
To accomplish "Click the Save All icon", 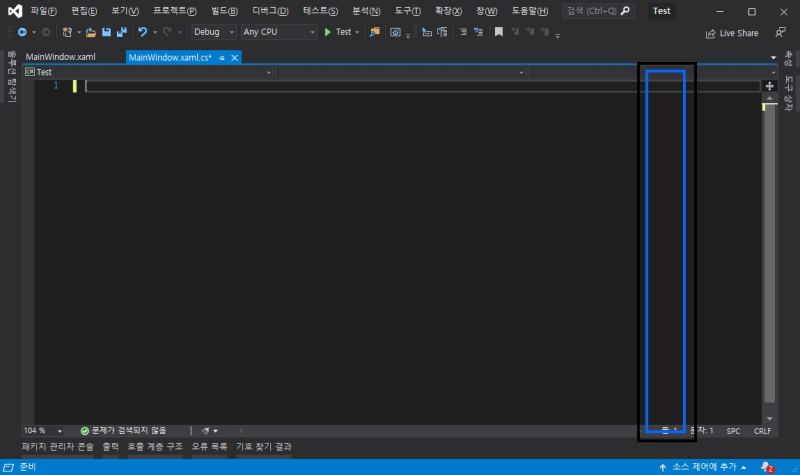I will [x=121, y=32].
